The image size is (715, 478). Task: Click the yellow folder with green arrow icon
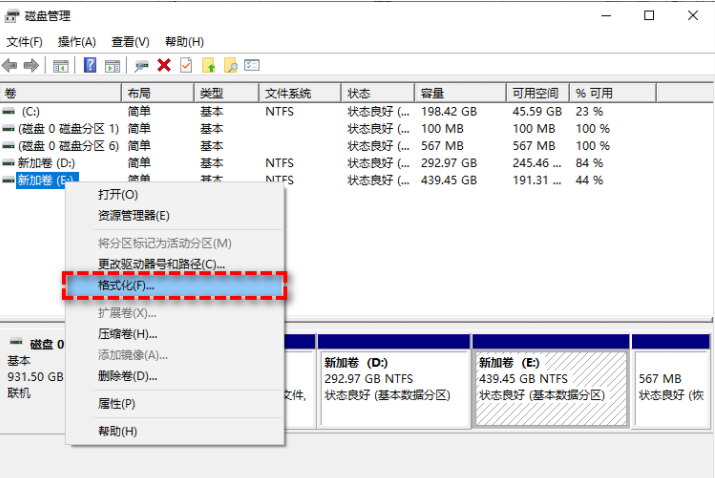209,66
